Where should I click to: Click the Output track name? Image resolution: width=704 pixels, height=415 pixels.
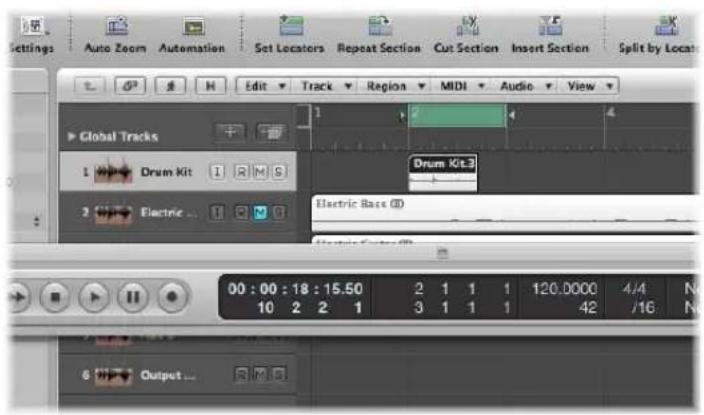[x=167, y=375]
